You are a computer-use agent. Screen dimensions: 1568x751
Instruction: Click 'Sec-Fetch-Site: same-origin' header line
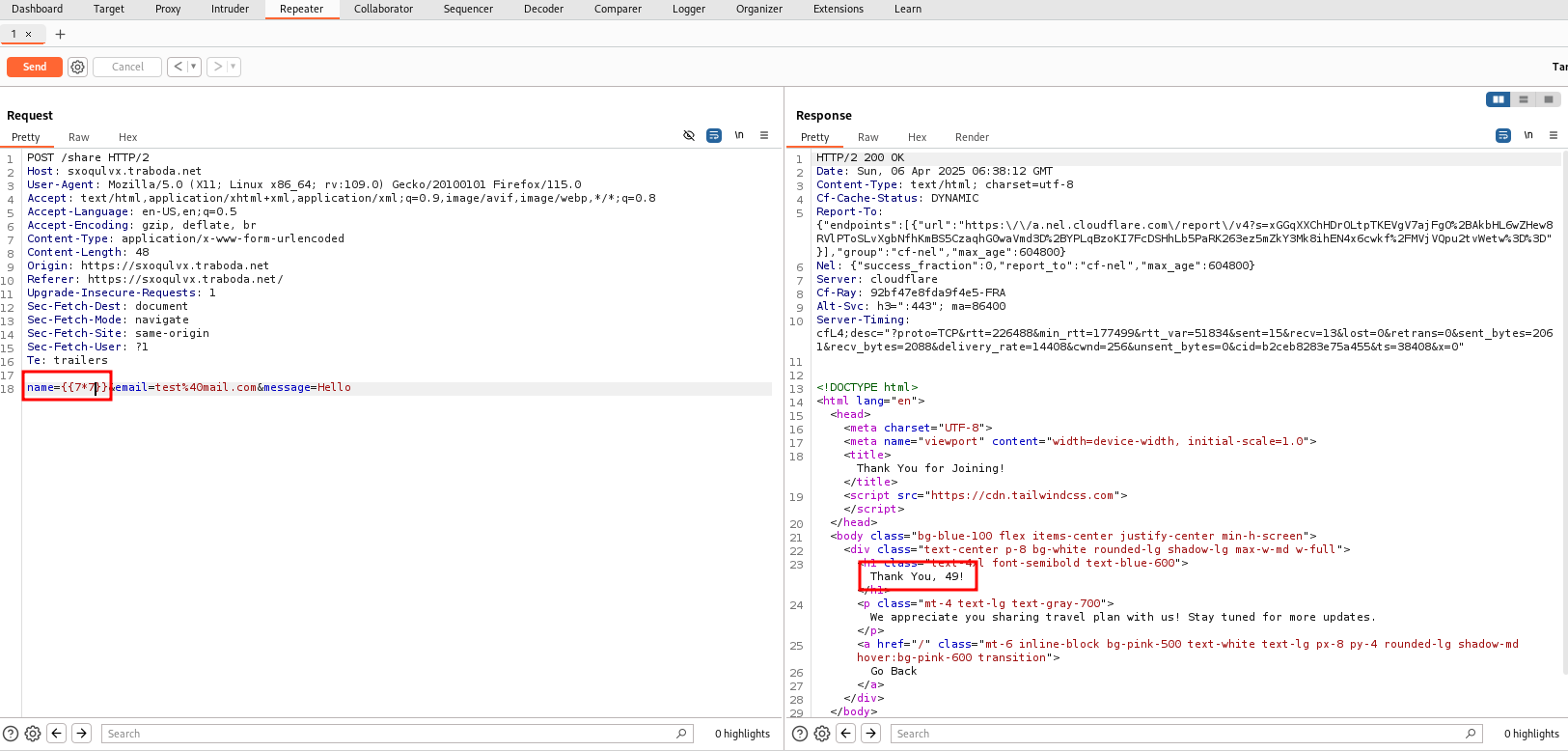coord(118,333)
